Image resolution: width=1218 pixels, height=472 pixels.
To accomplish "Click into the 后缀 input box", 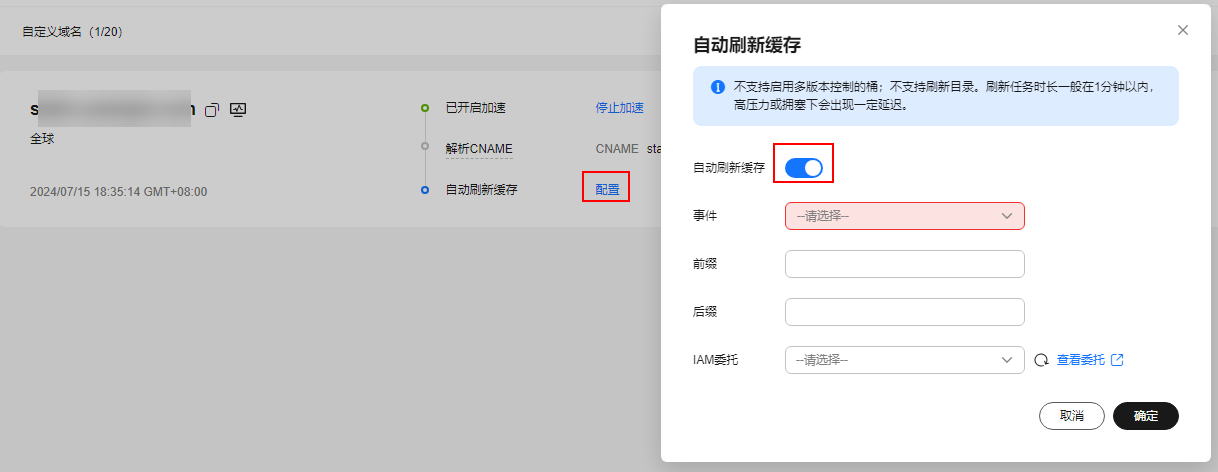I will click(905, 312).
